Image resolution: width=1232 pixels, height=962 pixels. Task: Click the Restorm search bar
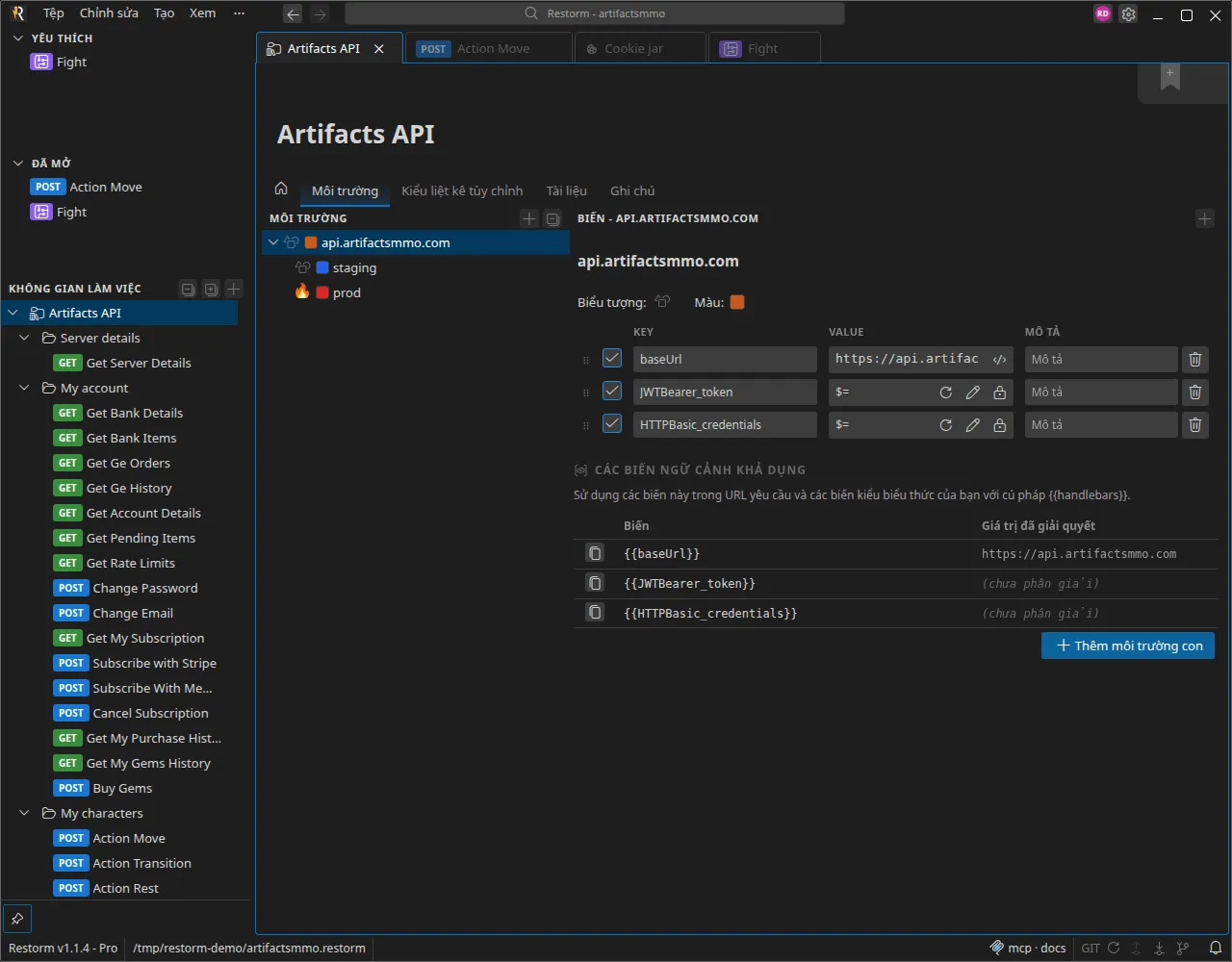click(x=595, y=13)
